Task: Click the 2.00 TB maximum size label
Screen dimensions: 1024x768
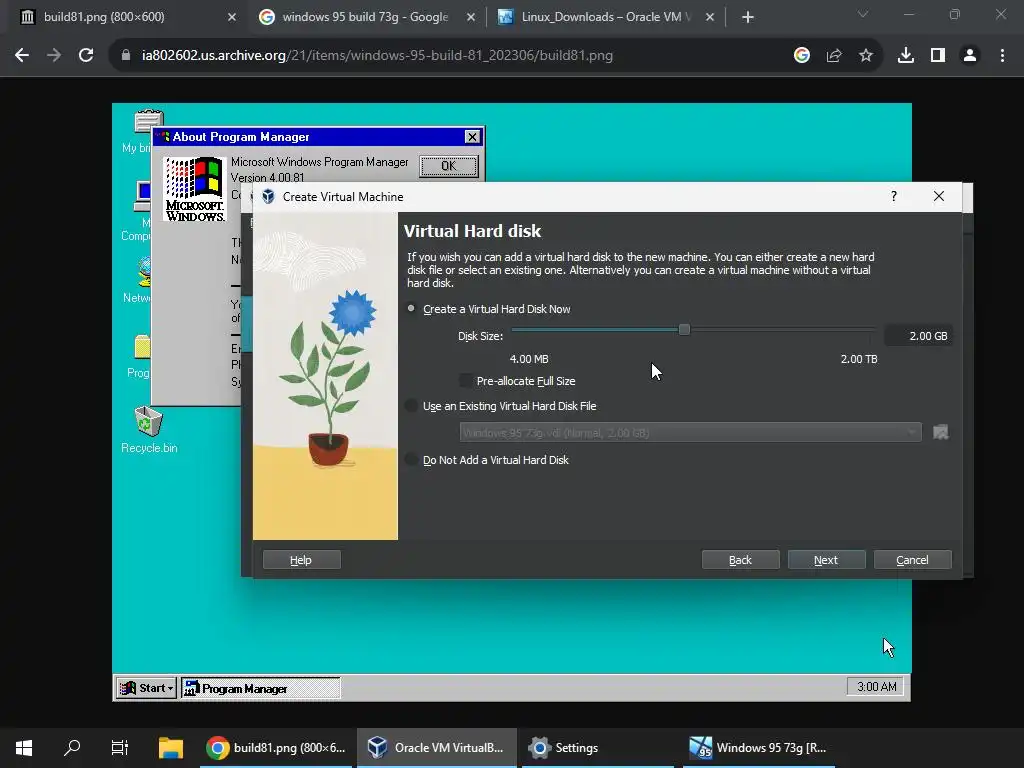Action: [x=859, y=359]
